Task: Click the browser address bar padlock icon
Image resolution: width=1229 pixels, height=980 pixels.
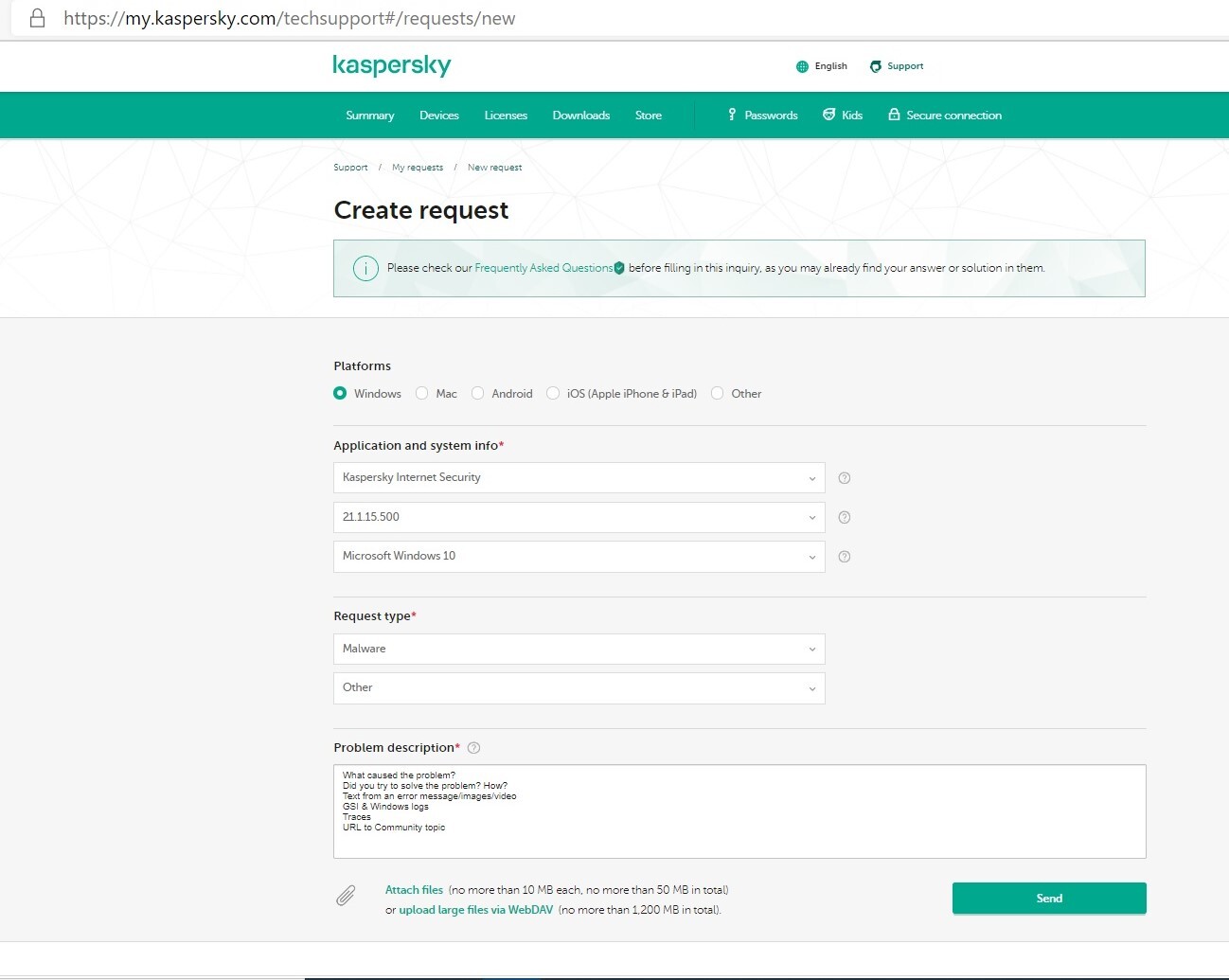Action: coord(38,18)
